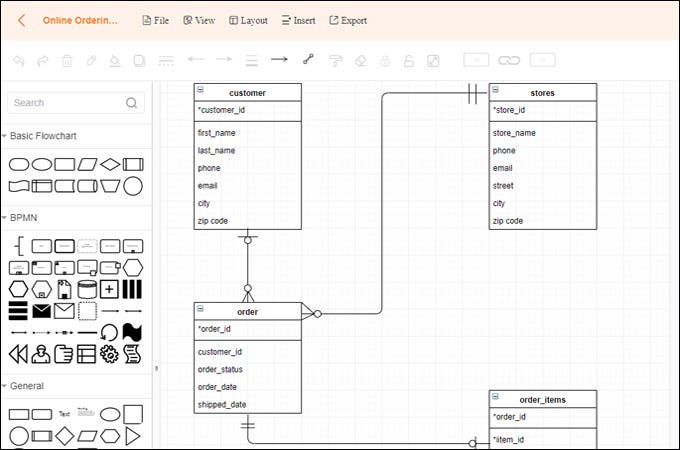The height and width of the screenshot is (450, 680).
Task: Open the View menu
Action: click(x=199, y=20)
